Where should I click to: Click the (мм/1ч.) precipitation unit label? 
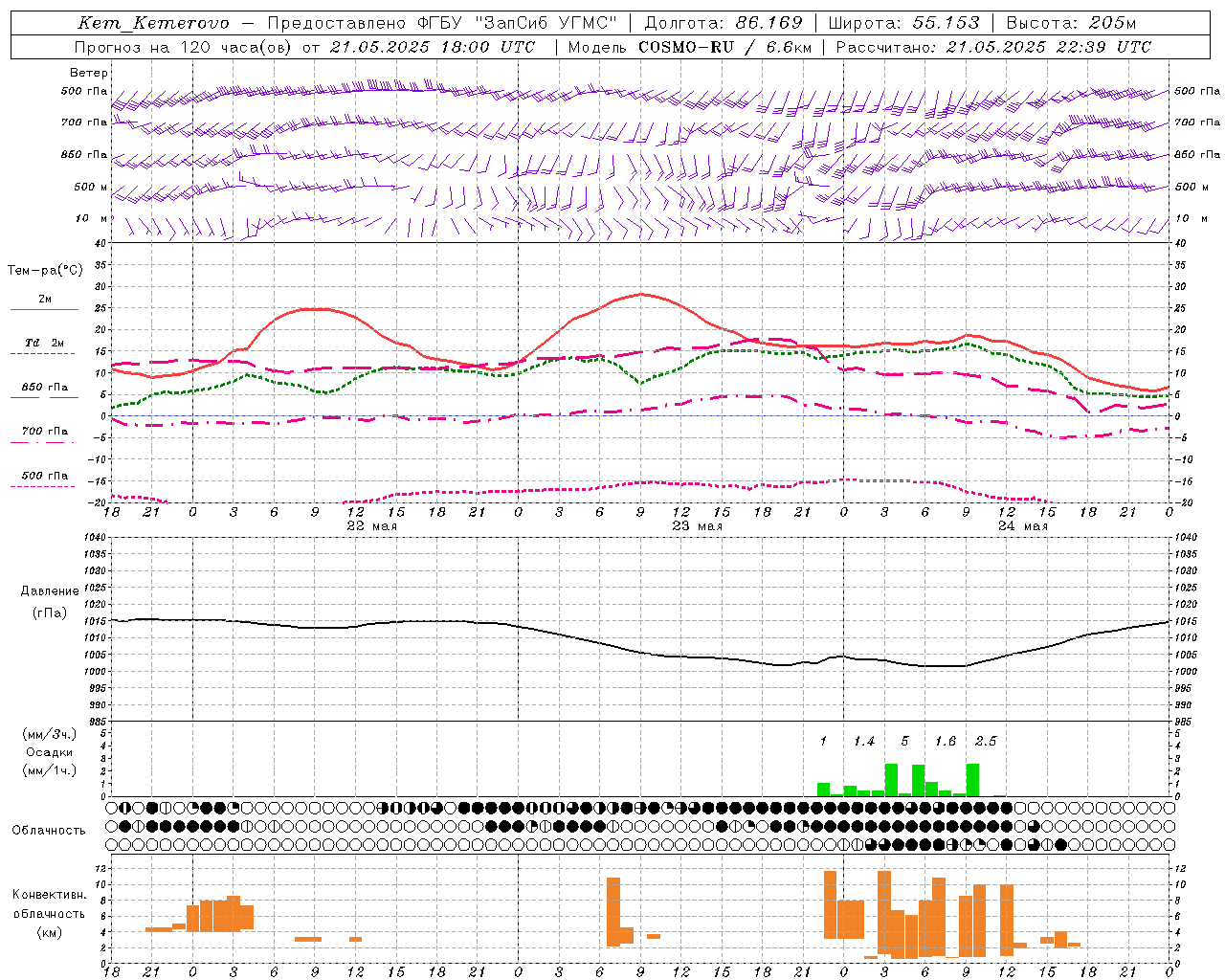coord(50,770)
